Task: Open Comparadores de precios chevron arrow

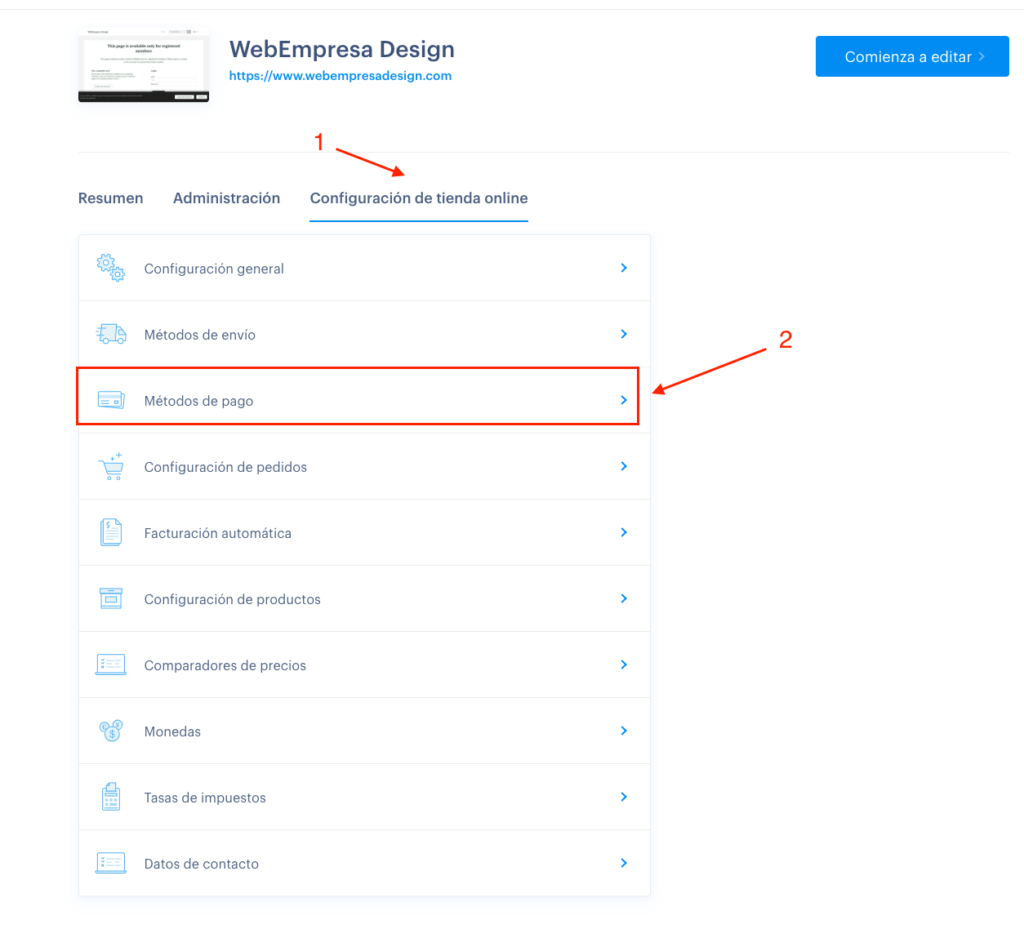Action: pos(624,664)
